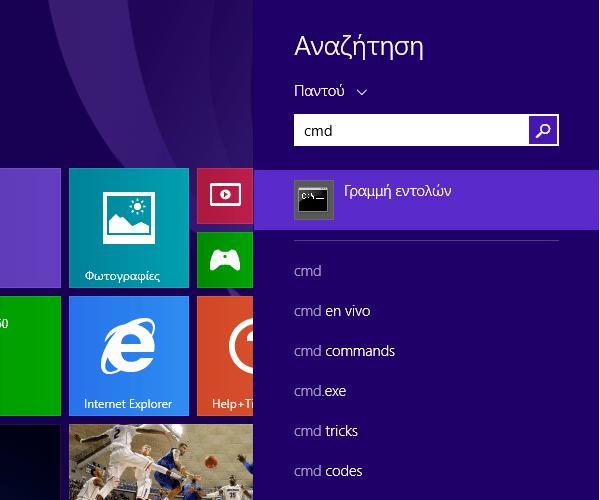Pick the "cmd codes" suggestion
This screenshot has height=500, width=600.
[x=328, y=471]
